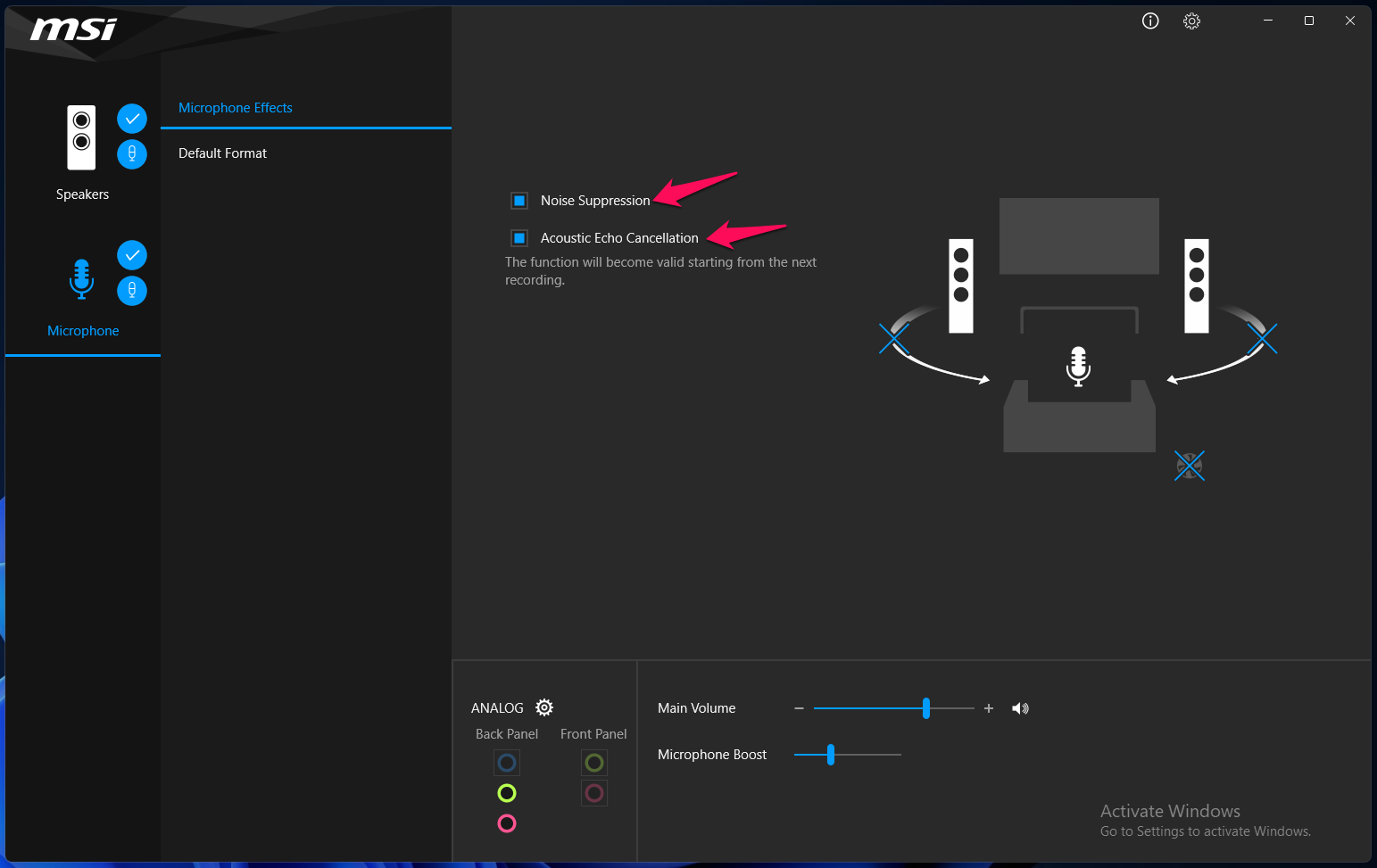Switch to the Microphone Effects tab

235,107
